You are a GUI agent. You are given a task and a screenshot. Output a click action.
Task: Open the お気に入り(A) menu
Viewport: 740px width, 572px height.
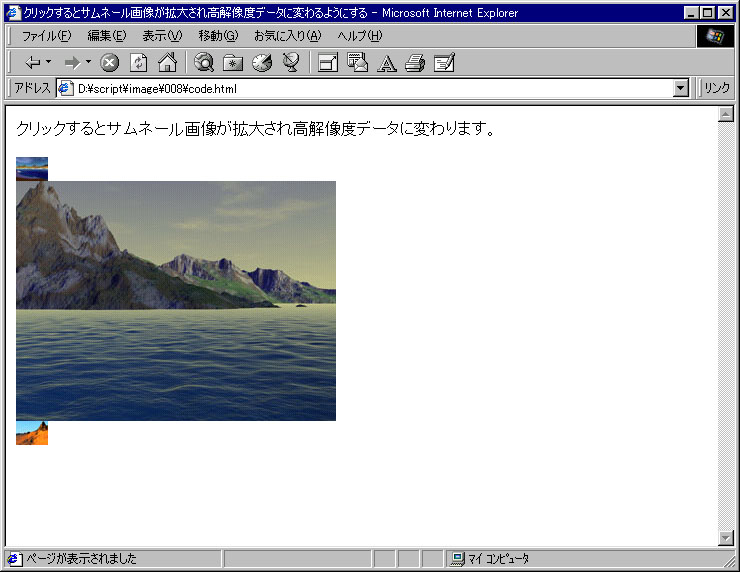tap(287, 36)
